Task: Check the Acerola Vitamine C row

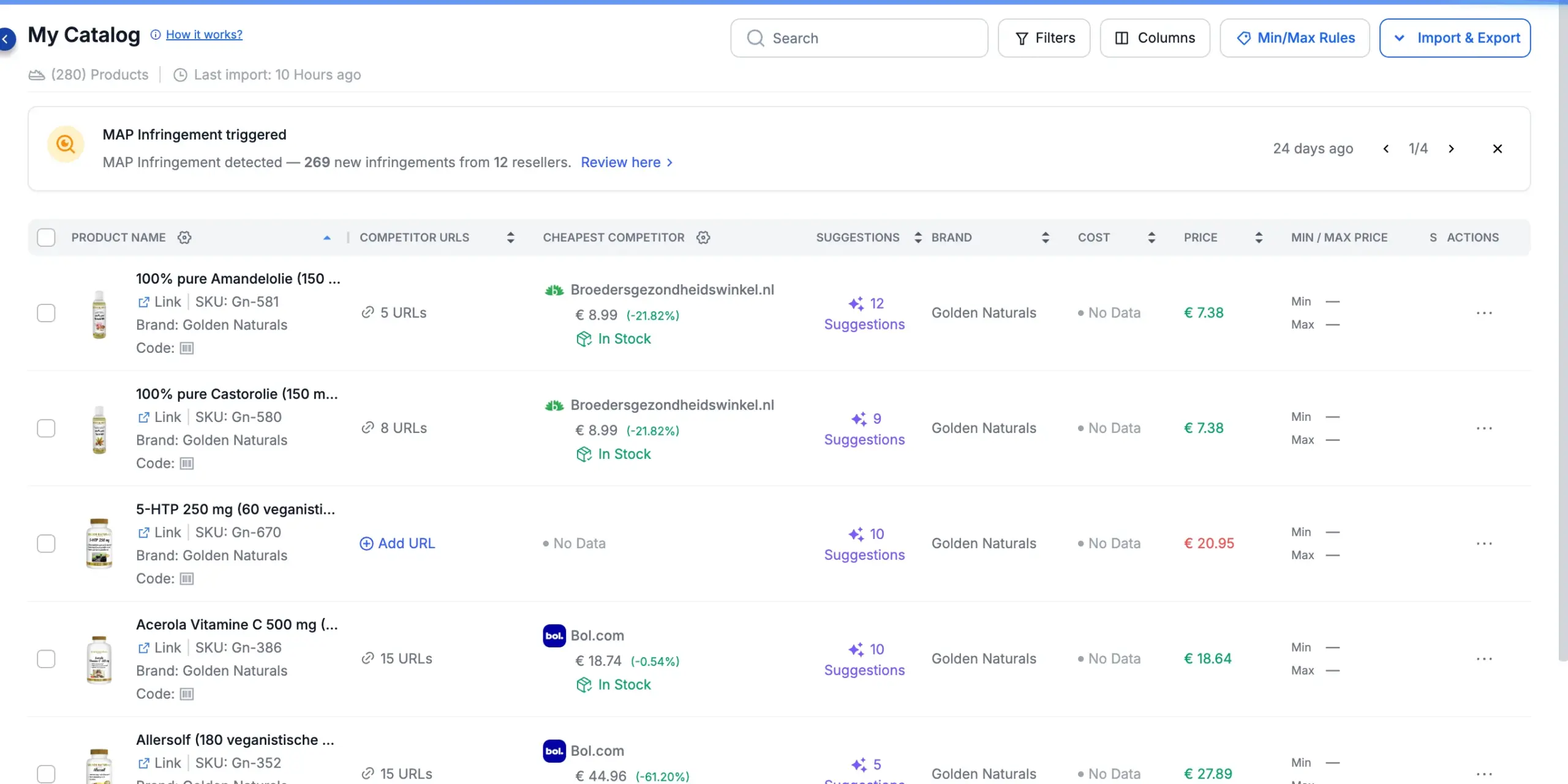Action: pos(46,658)
